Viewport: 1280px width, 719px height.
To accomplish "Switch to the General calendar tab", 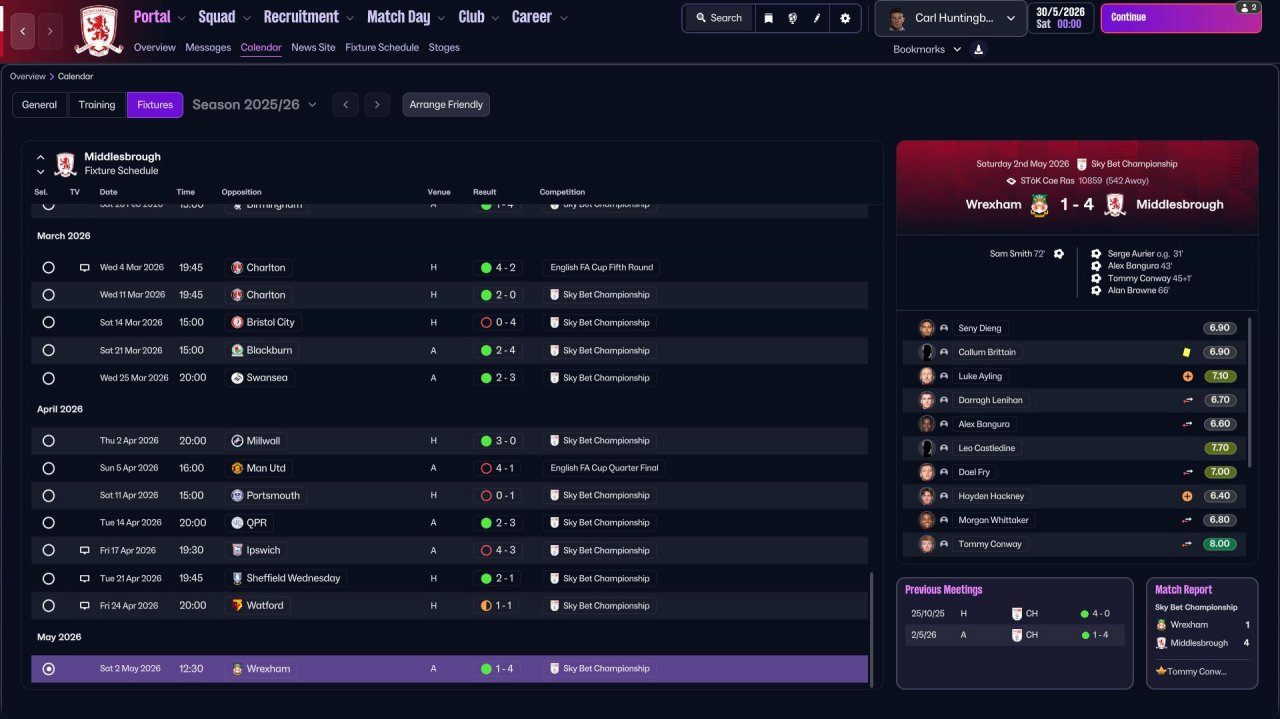I will pos(40,105).
